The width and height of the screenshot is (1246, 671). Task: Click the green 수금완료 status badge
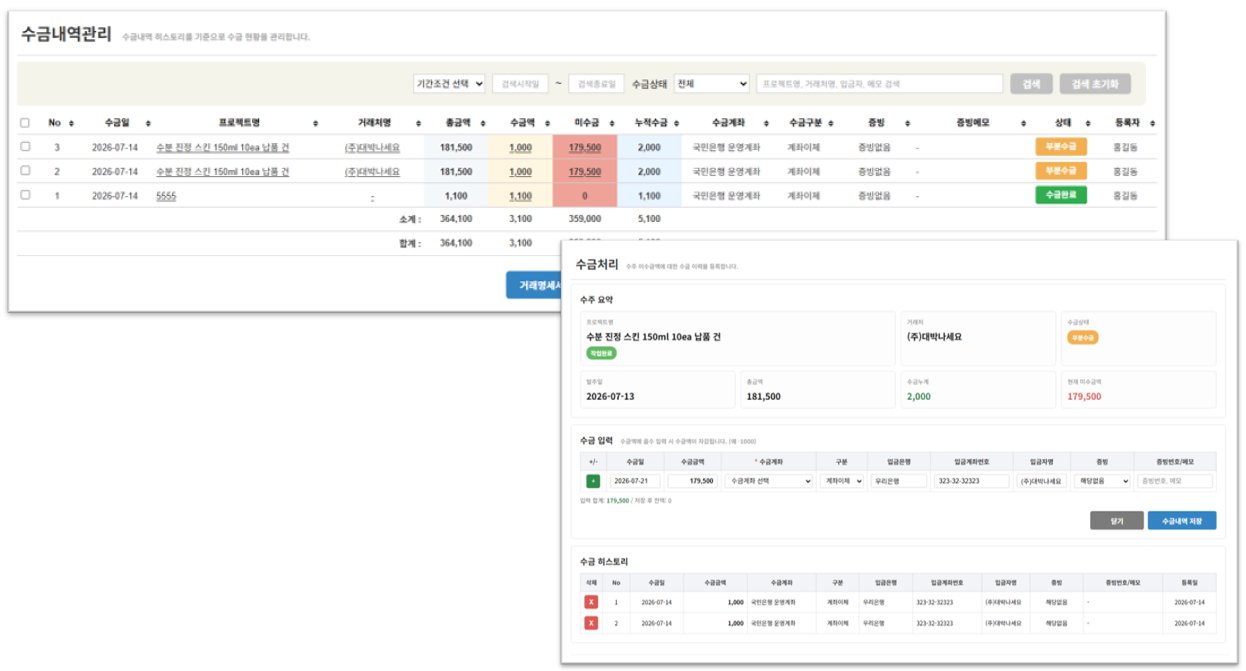point(1061,195)
